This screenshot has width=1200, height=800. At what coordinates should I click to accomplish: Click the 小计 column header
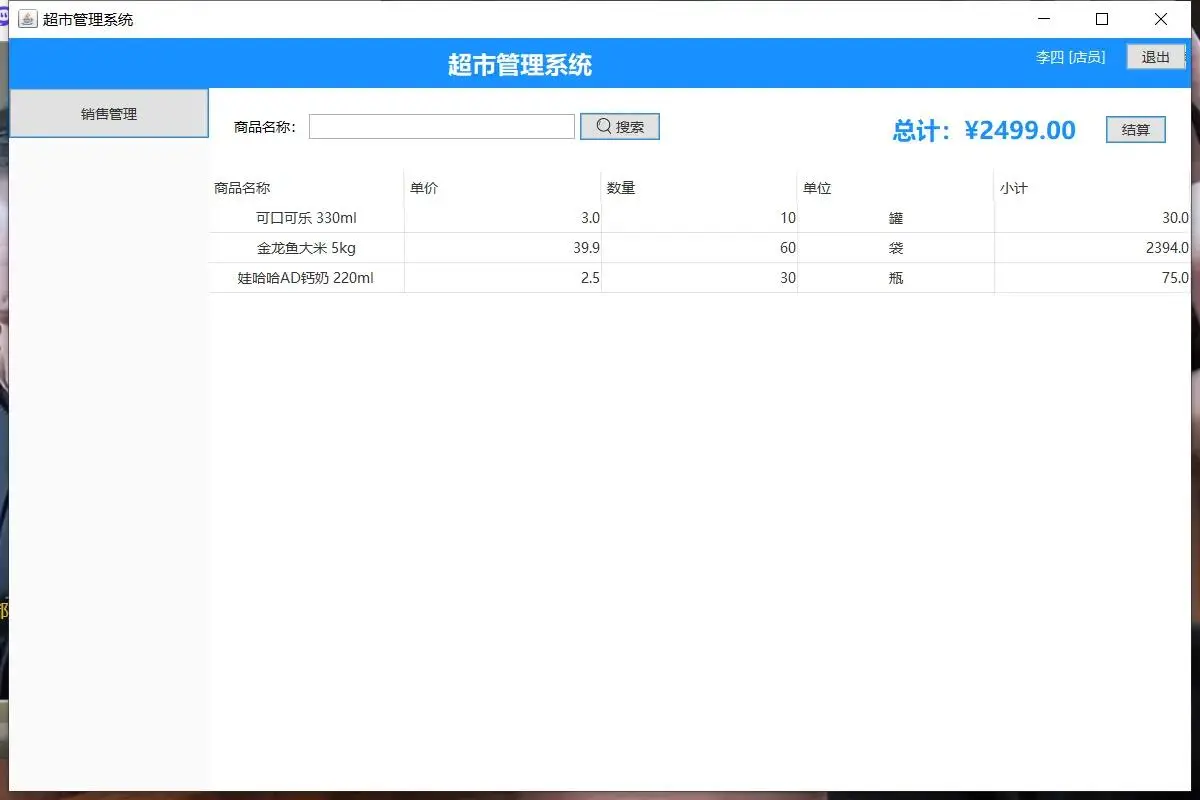point(1010,187)
